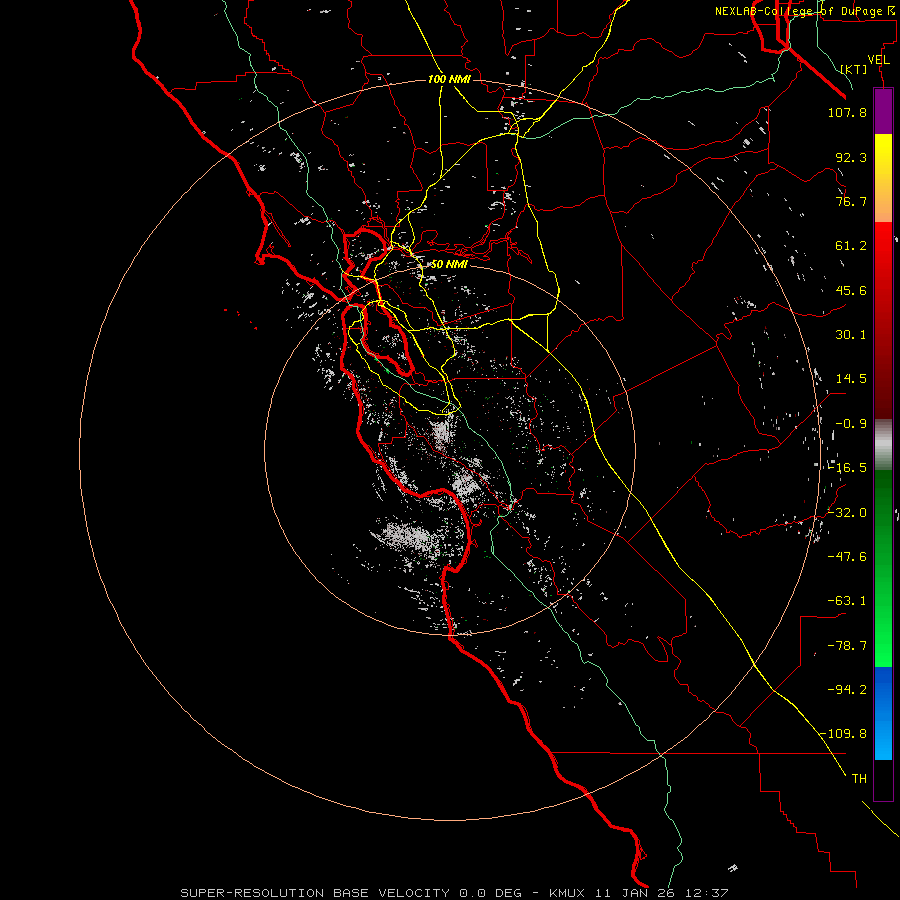Click the 92.3 scale value

(851, 157)
